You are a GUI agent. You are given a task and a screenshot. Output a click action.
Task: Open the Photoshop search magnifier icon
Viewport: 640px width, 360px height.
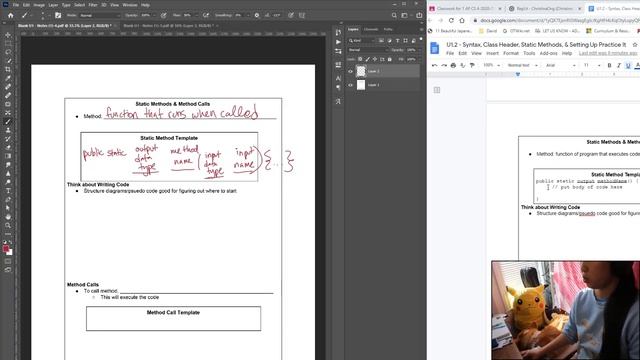[x=394, y=16]
